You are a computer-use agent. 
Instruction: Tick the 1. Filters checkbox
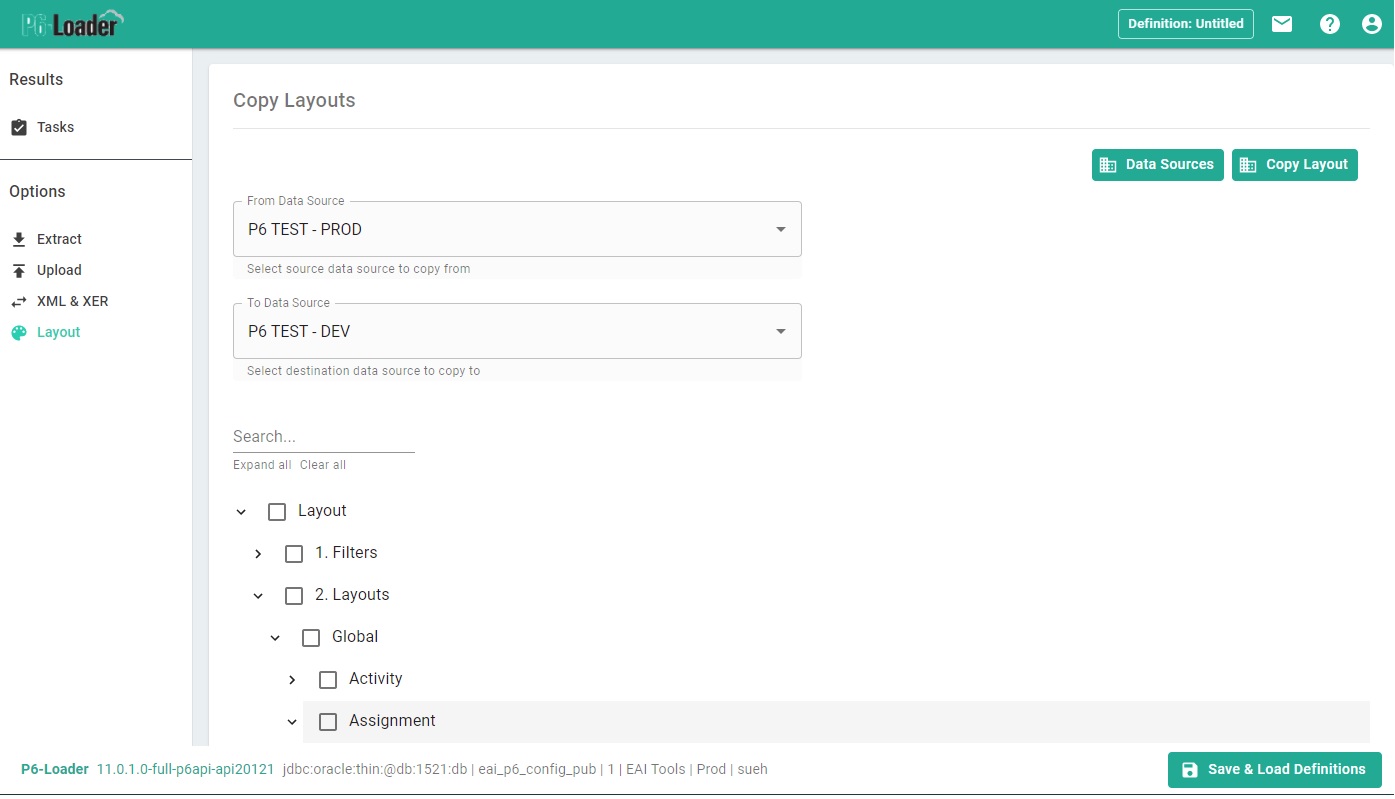pos(294,554)
